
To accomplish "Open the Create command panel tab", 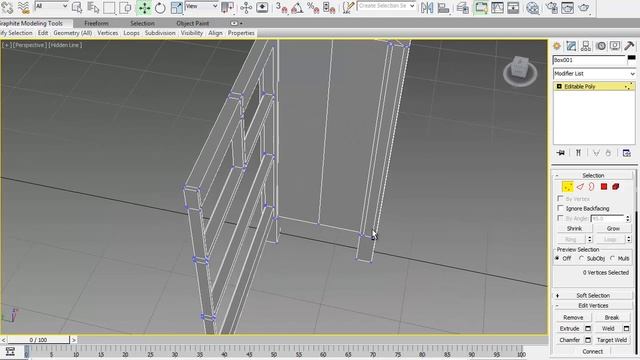I will pyautogui.click(x=557, y=46).
